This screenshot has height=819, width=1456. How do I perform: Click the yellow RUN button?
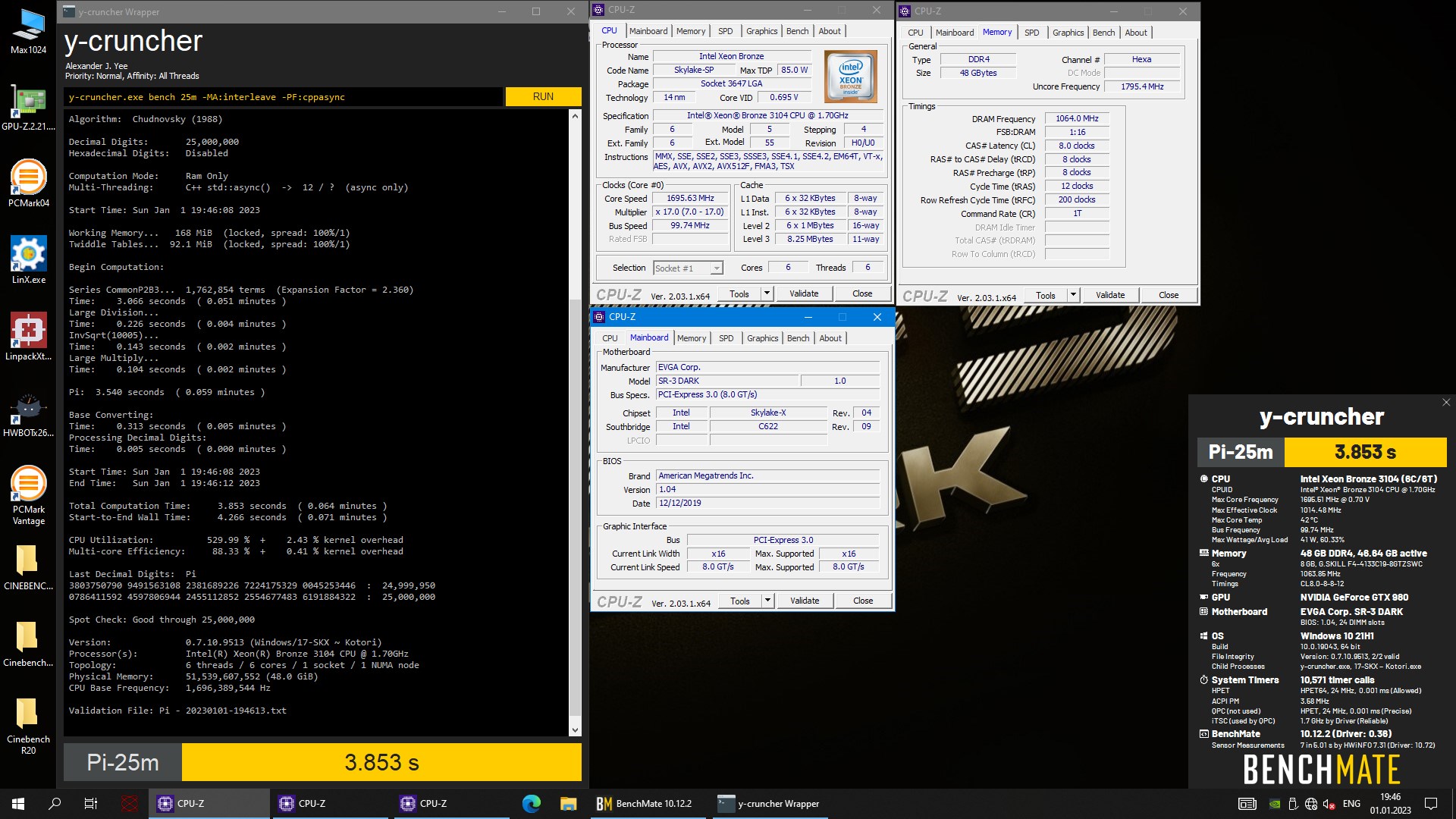543,96
